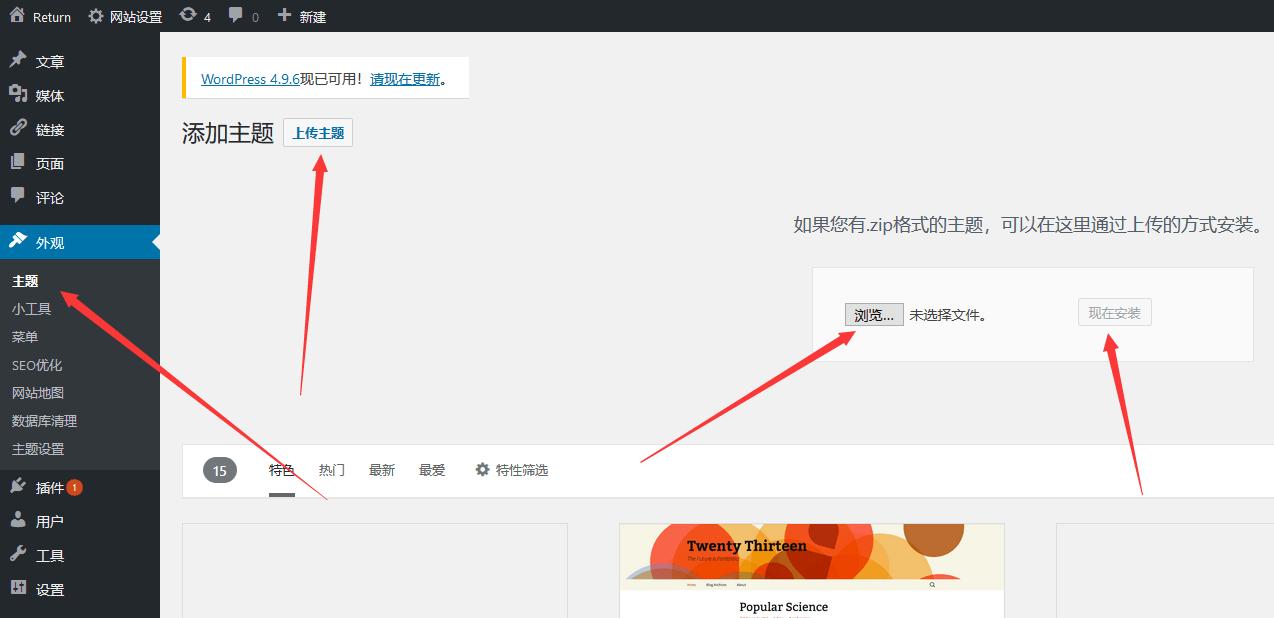The height and width of the screenshot is (618, 1274).
Task: Click the home icon beside Return
Action: click(x=17, y=16)
